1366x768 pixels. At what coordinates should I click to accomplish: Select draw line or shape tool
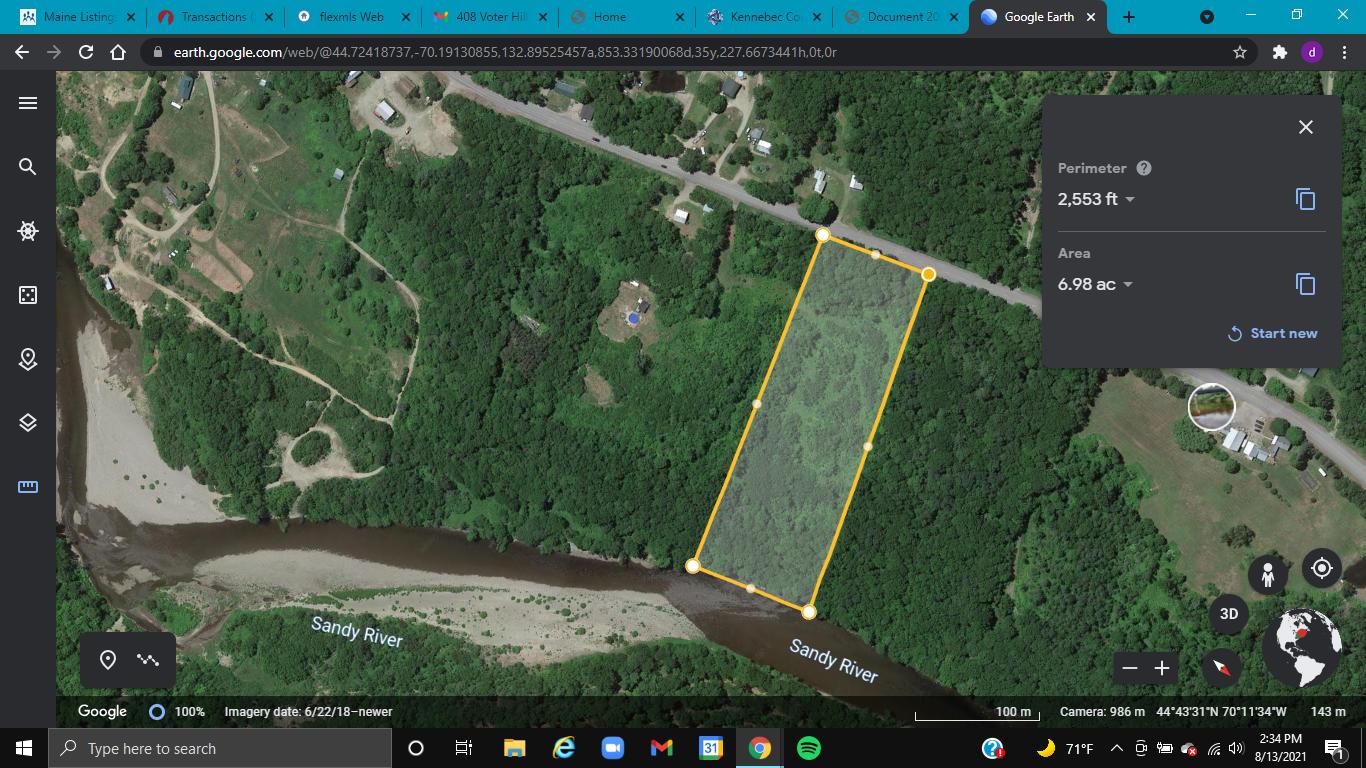click(x=148, y=660)
